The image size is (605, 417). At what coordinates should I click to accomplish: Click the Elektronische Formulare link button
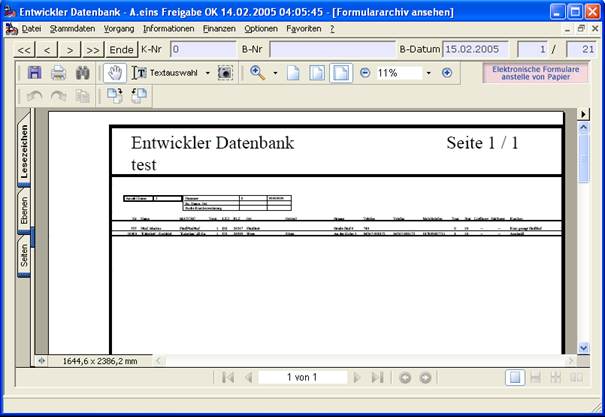pyautogui.click(x=536, y=73)
